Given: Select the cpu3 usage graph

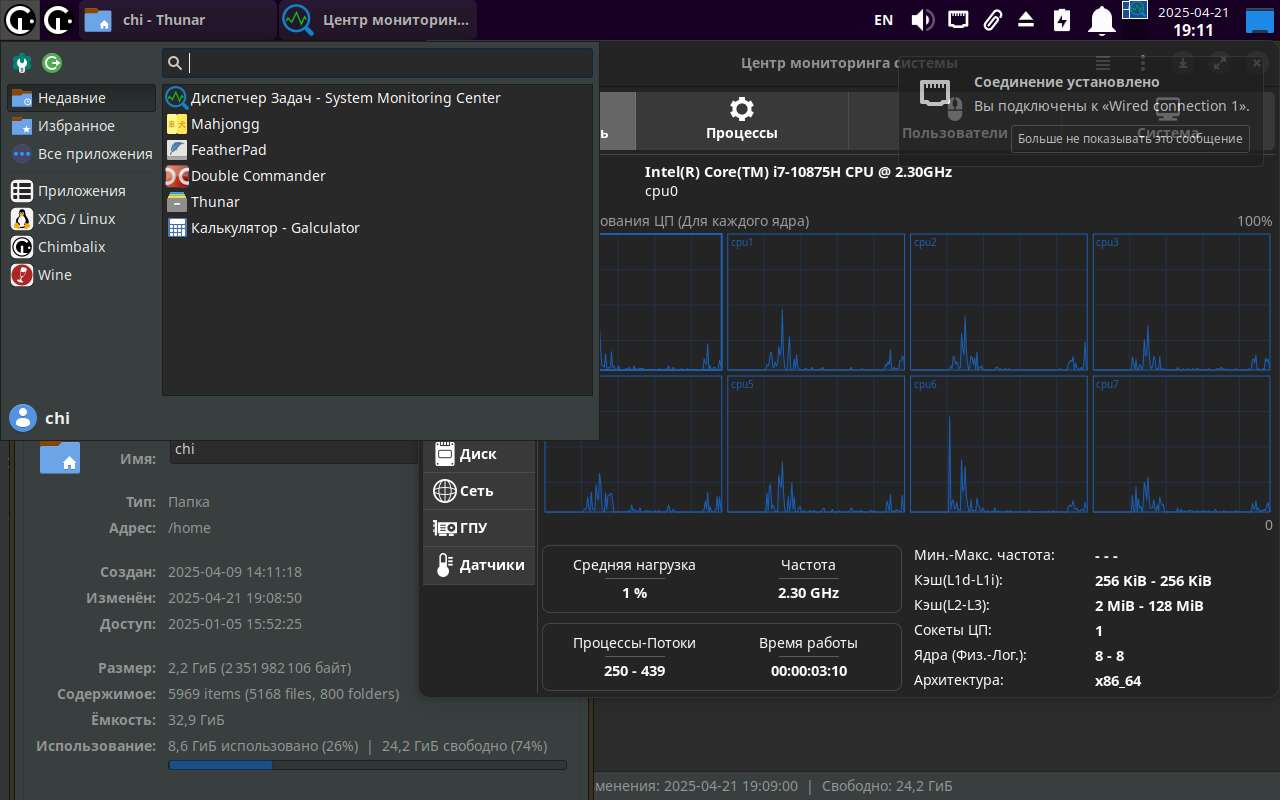Looking at the screenshot, I should (x=1182, y=302).
